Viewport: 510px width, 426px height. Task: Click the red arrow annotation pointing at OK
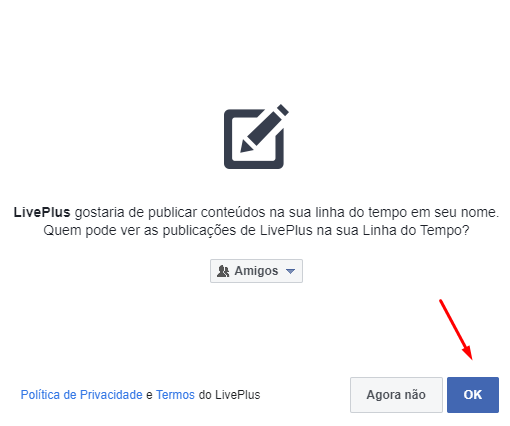pyautogui.click(x=456, y=329)
